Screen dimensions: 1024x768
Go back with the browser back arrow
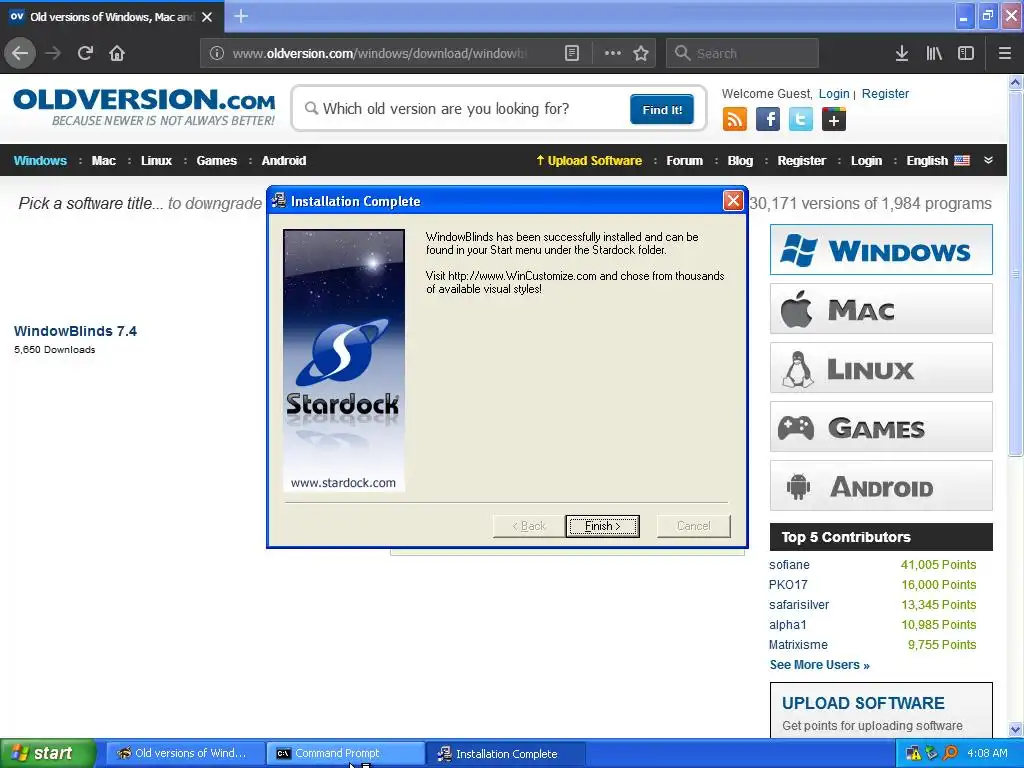(20, 53)
